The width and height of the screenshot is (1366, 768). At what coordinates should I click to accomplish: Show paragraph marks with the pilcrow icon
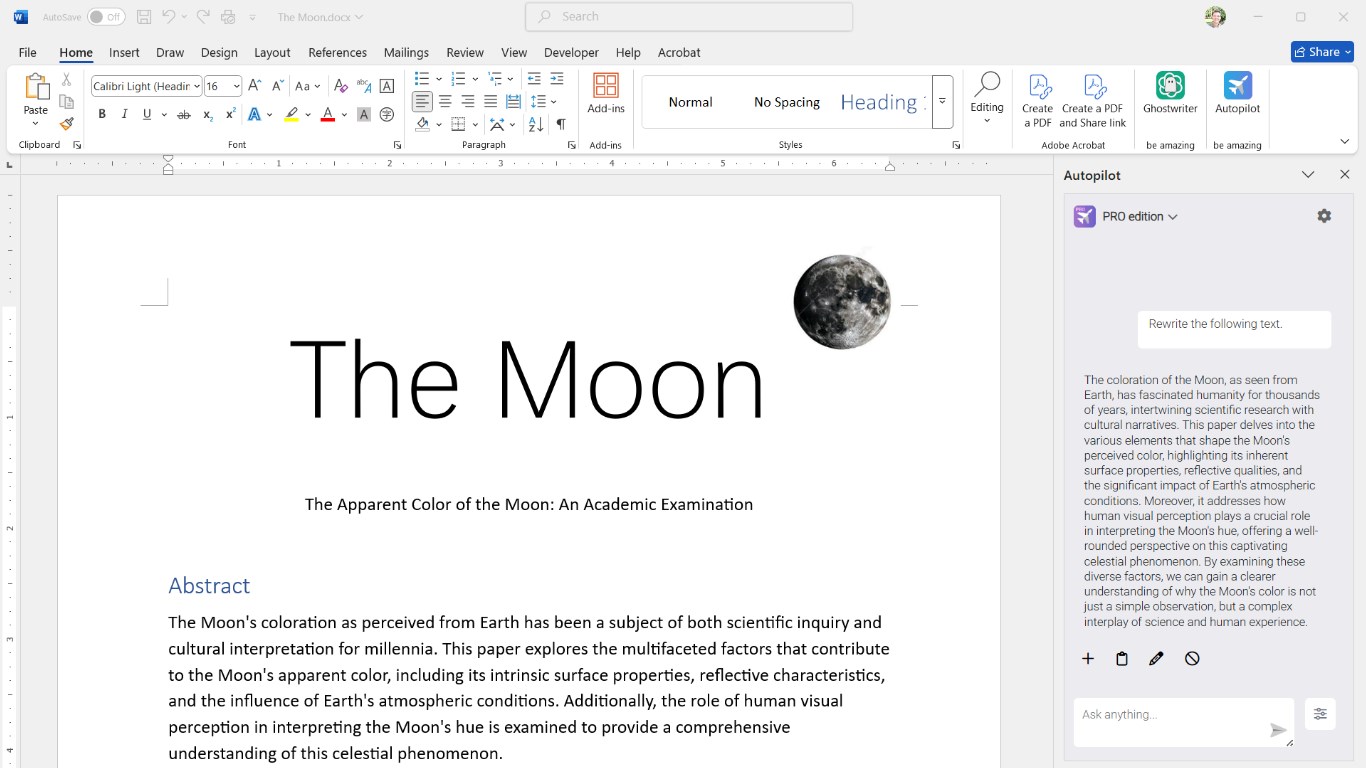(561, 124)
